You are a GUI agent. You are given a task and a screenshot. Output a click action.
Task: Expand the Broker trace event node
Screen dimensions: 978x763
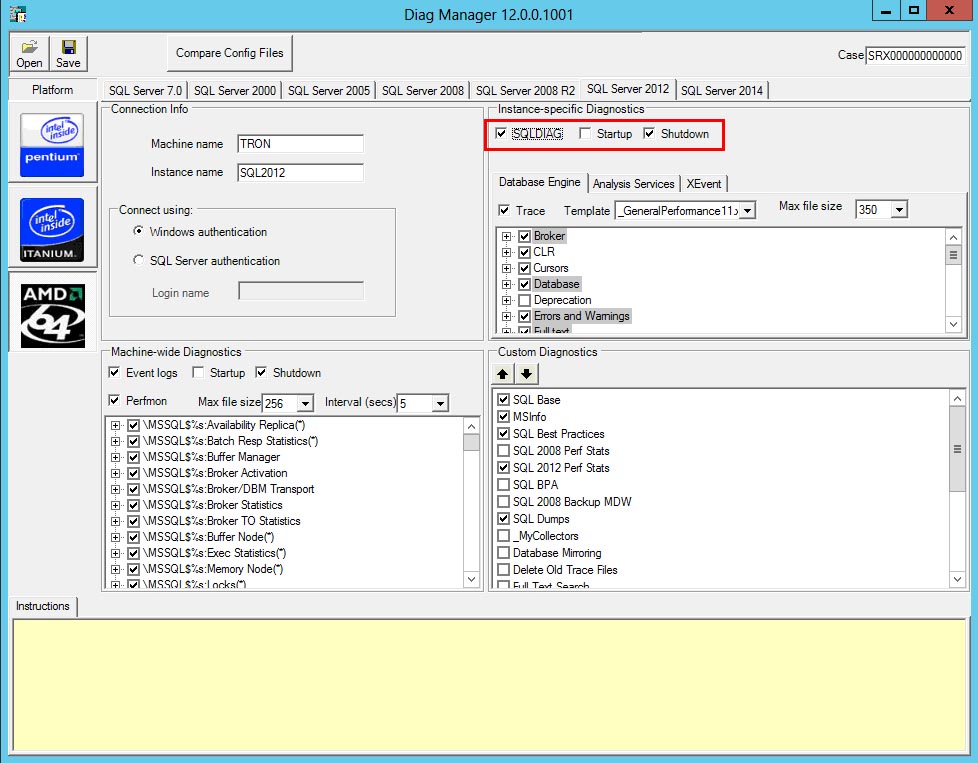[x=506, y=236]
